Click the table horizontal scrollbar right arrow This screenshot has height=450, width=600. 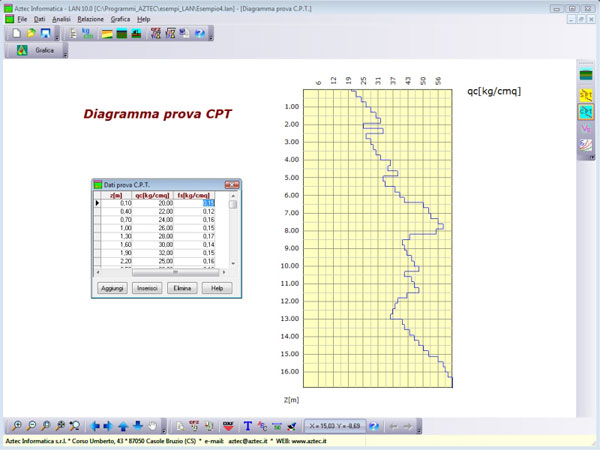tap(224, 272)
